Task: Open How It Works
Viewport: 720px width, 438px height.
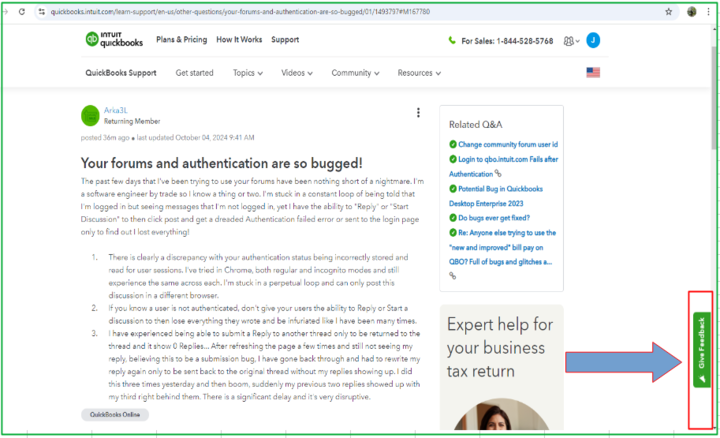Action: coord(239,39)
